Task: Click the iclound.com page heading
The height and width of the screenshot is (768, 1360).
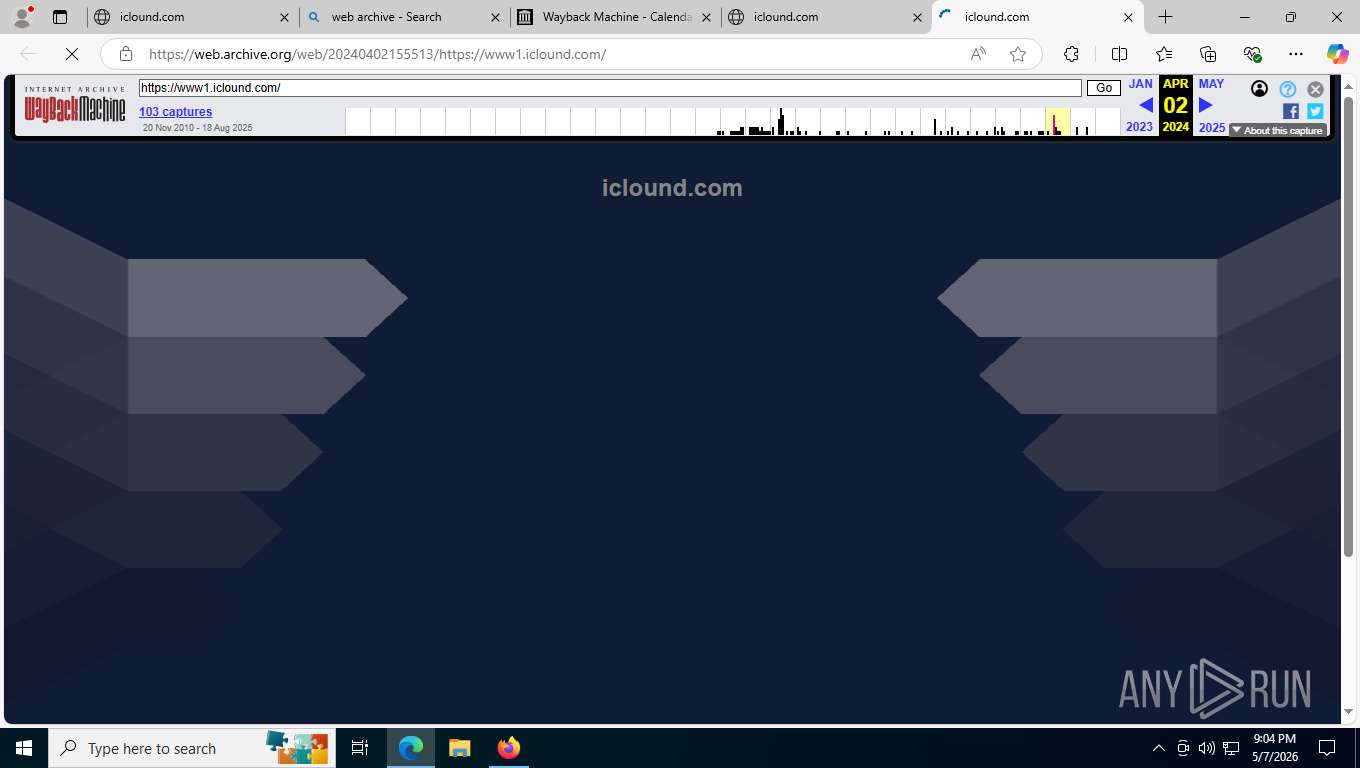Action: pyautogui.click(x=672, y=188)
